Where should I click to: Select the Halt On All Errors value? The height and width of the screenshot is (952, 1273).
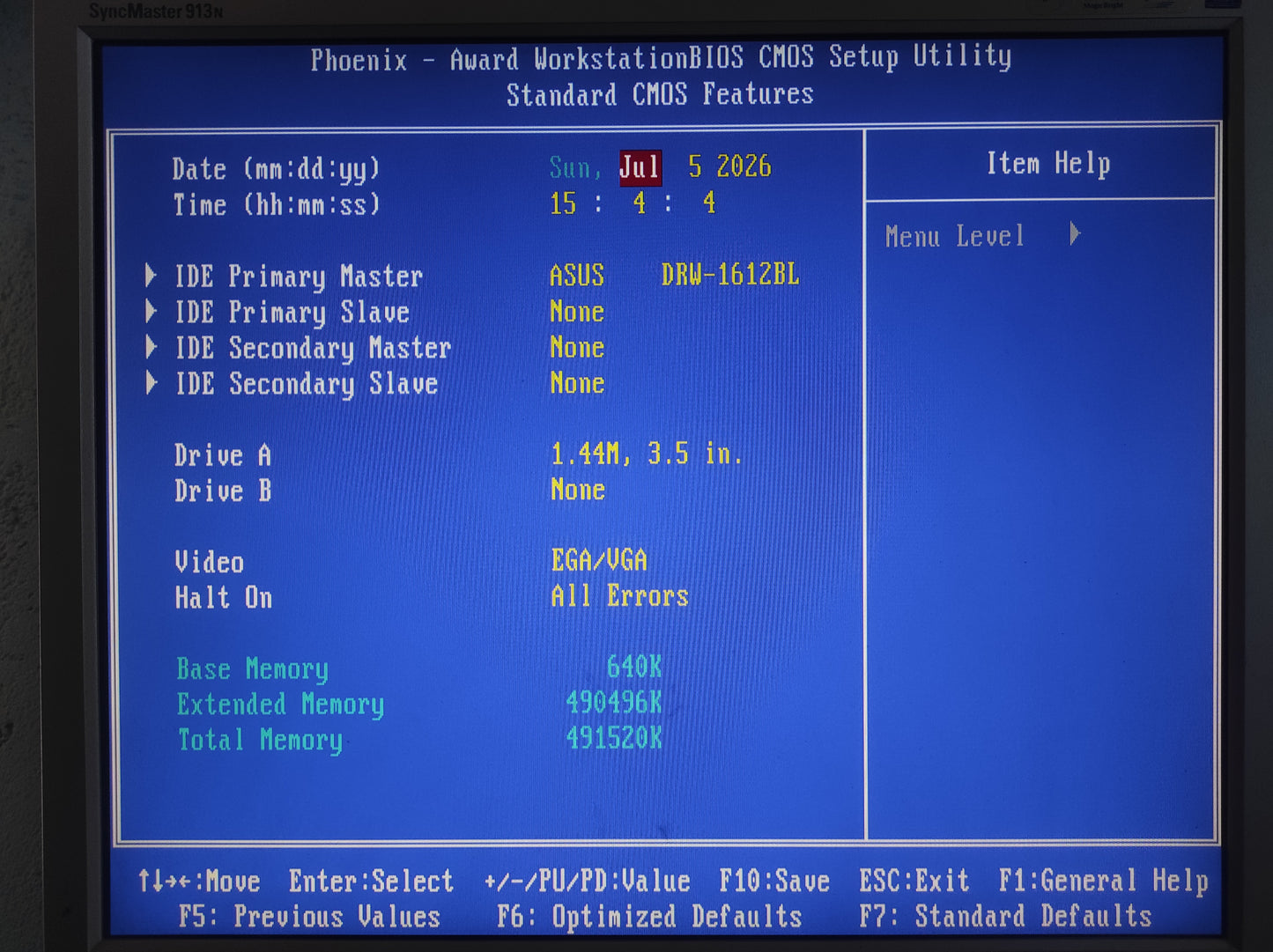[619, 596]
